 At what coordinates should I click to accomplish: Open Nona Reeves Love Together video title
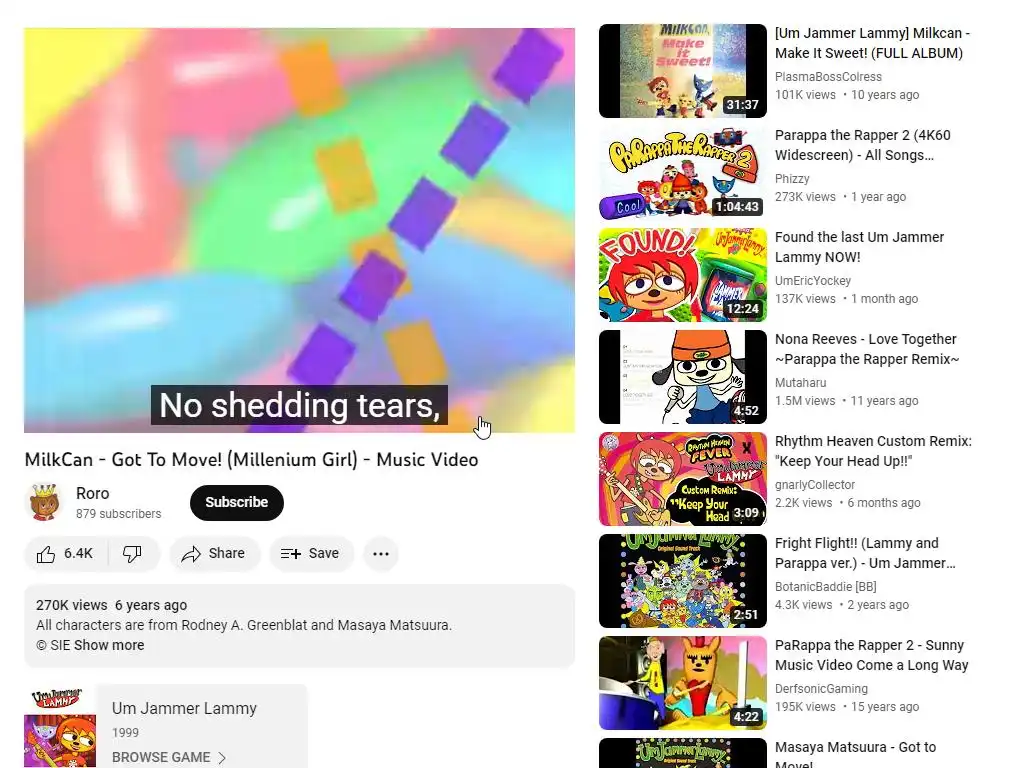click(867, 349)
